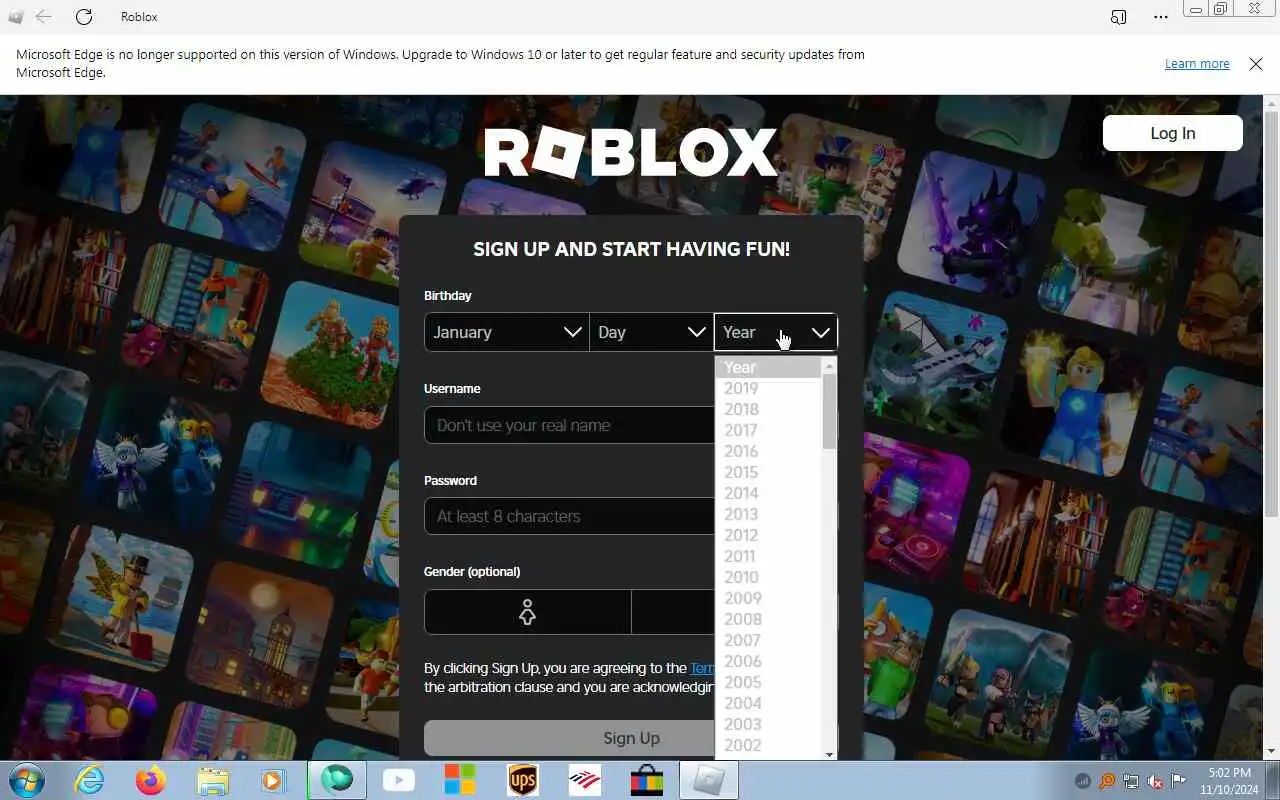1280x800 pixels.
Task: Open the Microsoft four-color logo app
Action: pos(460,780)
